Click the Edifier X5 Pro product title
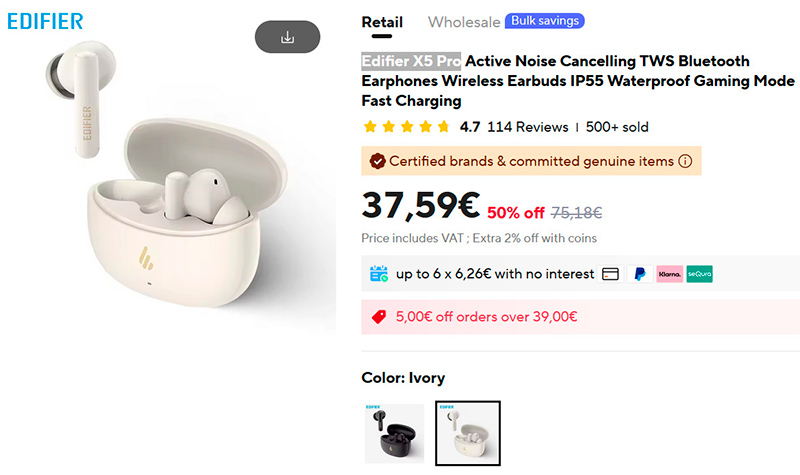This screenshot has height=475, width=800. click(555, 81)
